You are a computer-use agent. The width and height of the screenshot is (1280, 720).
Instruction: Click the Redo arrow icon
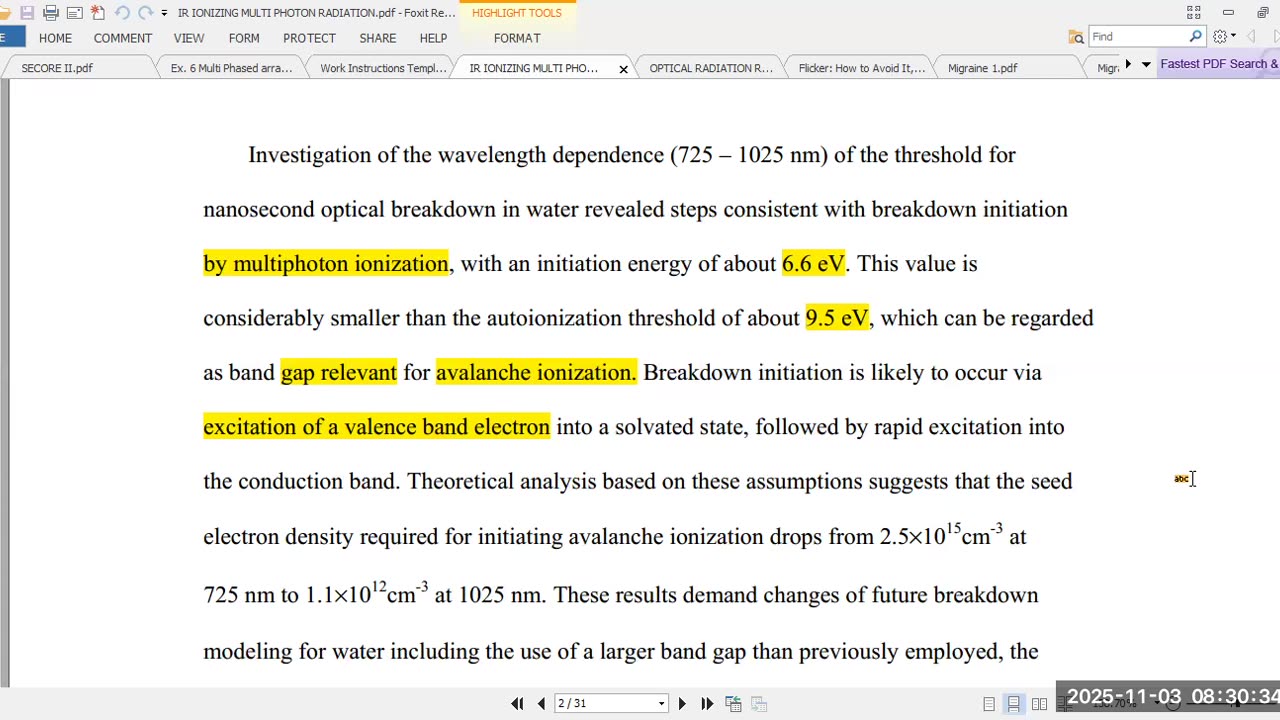tap(145, 13)
